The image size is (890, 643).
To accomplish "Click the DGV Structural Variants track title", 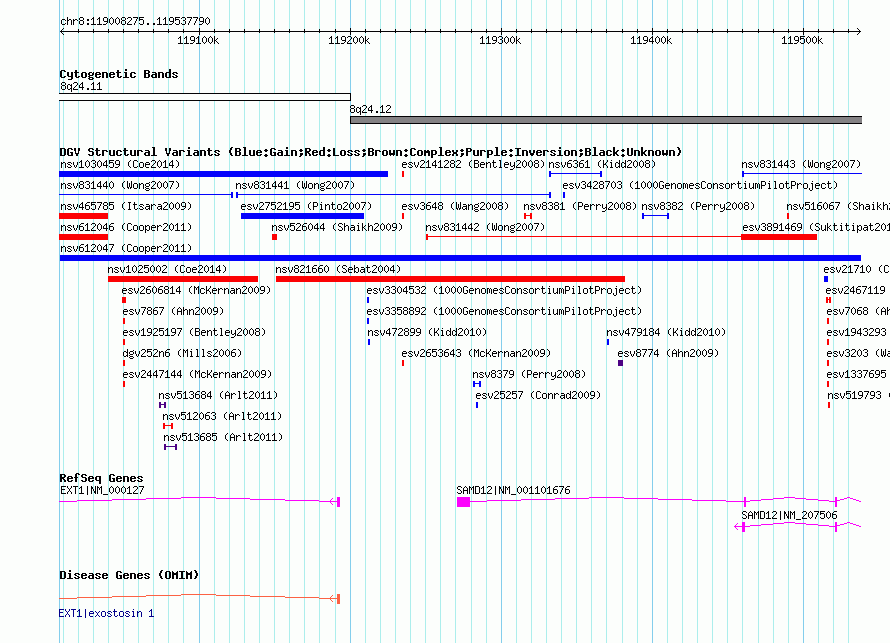I will (x=371, y=152).
